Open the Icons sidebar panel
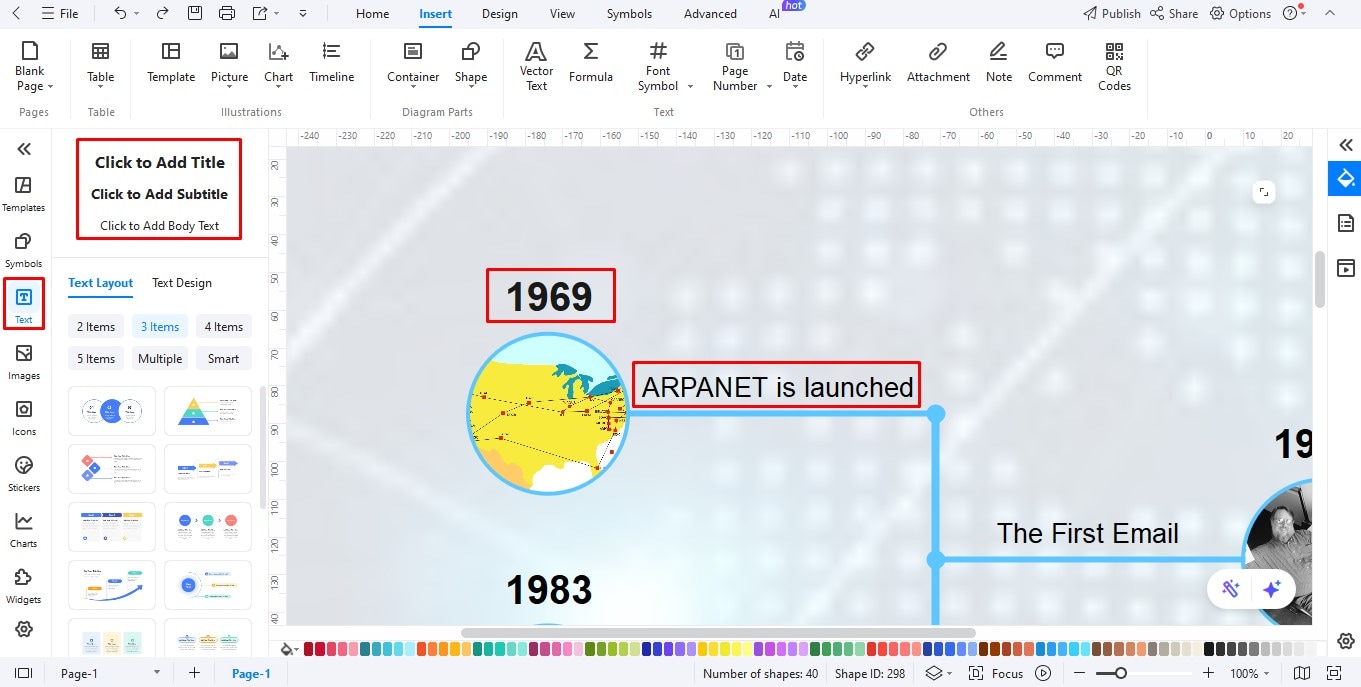 (24, 418)
